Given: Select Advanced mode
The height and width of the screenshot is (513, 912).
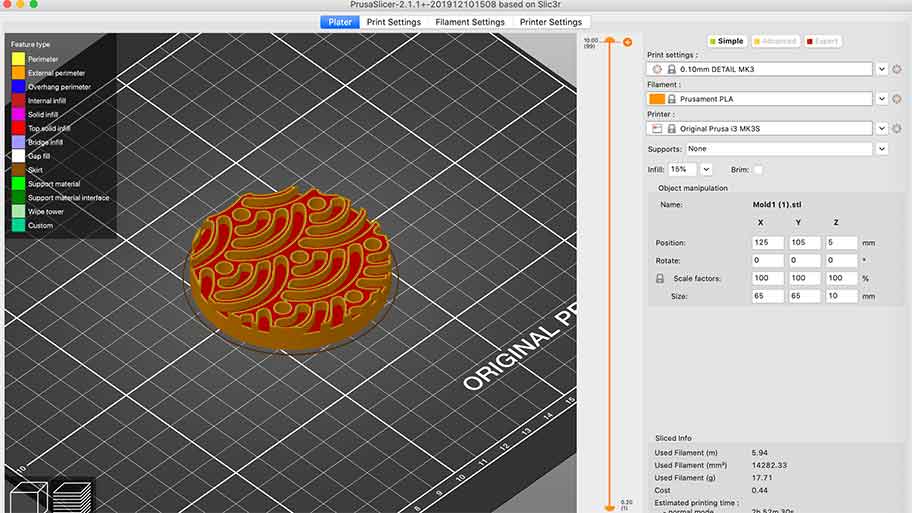Looking at the screenshot, I should click(x=775, y=41).
